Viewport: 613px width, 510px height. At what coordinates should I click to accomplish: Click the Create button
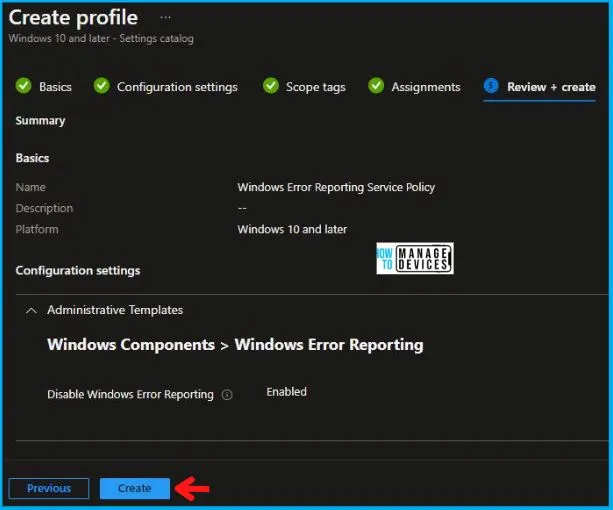pos(134,488)
